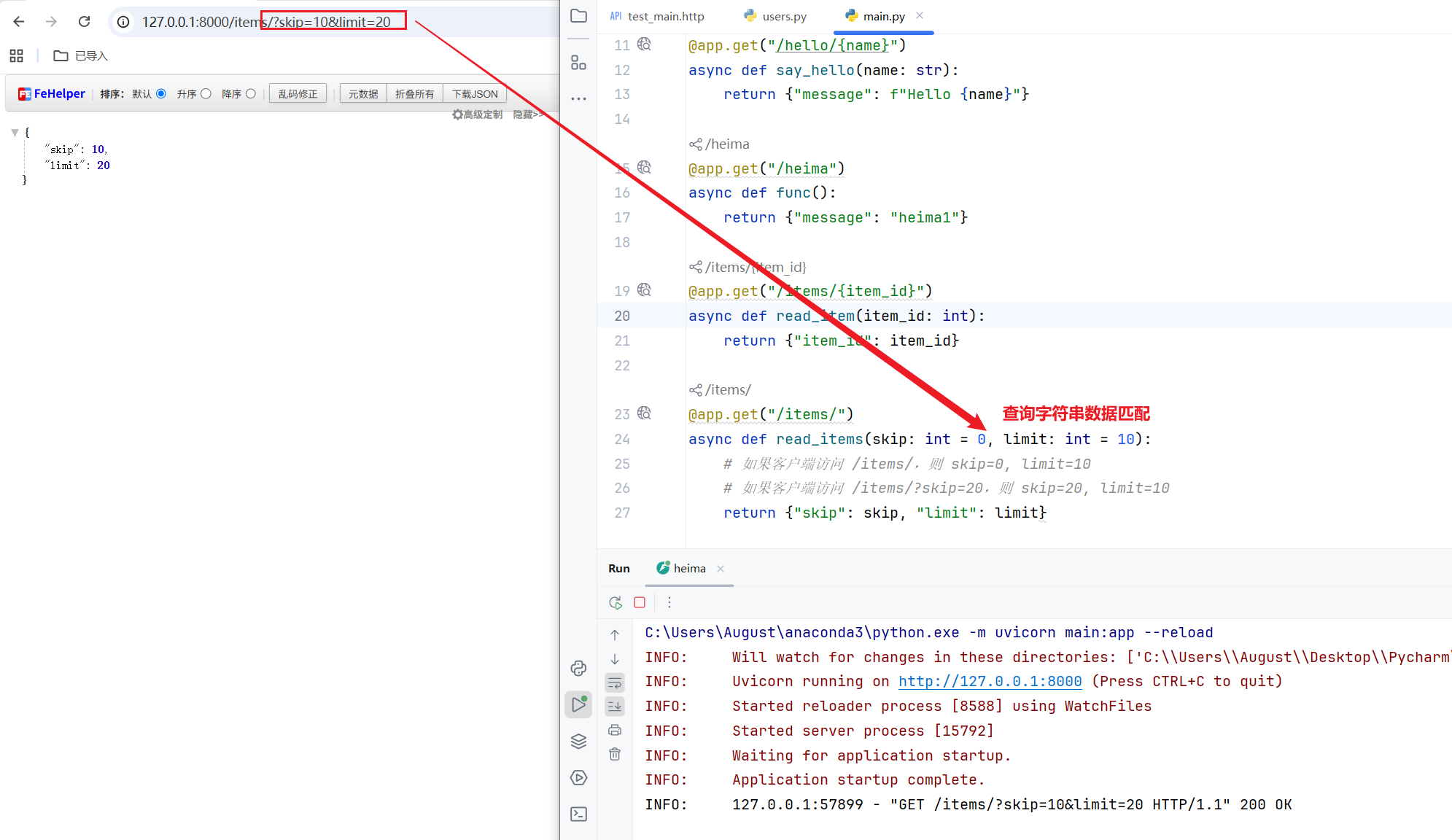Select the 升序 sort radio button

(206, 93)
